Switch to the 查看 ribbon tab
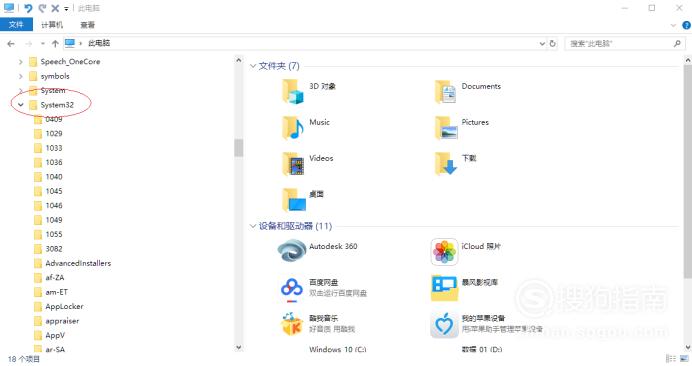The image size is (692, 366). pyautogui.click(x=87, y=25)
